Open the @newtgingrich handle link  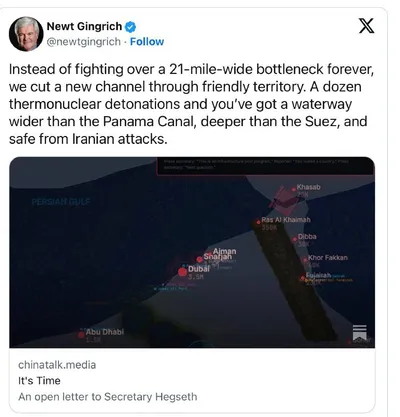(x=83, y=42)
